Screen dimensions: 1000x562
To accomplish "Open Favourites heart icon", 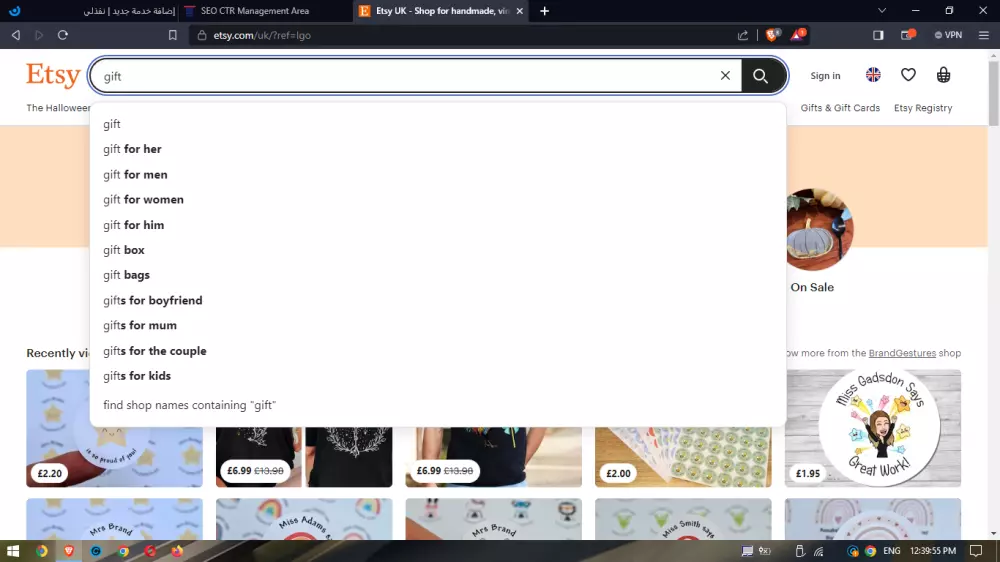I will coord(908,75).
